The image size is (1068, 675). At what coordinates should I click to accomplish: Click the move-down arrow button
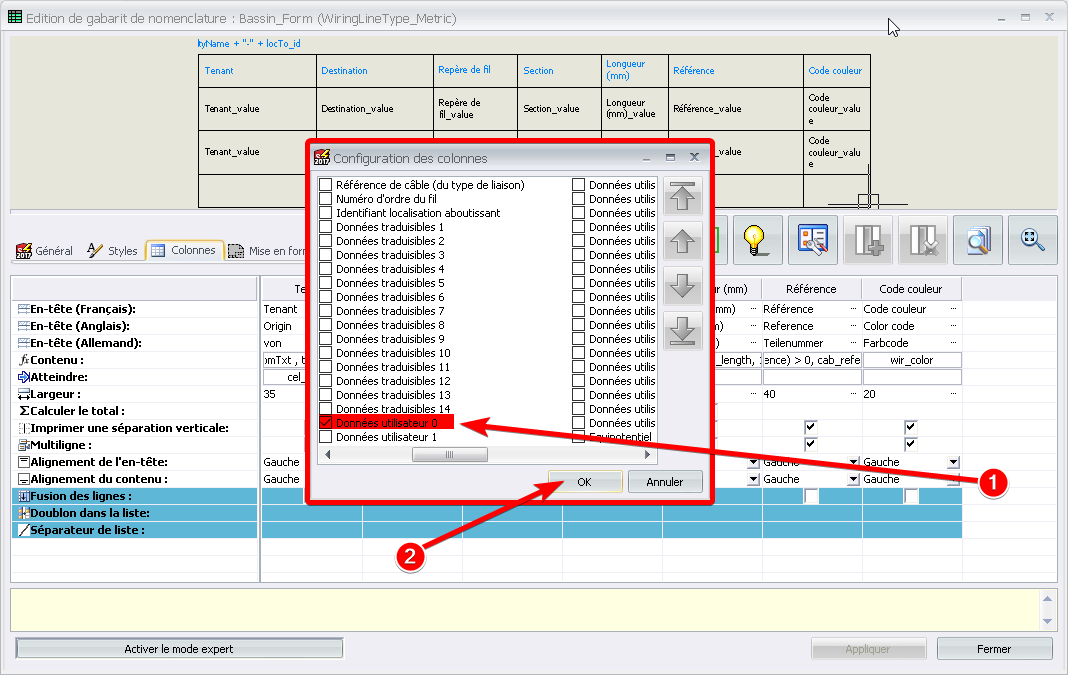tap(682, 287)
